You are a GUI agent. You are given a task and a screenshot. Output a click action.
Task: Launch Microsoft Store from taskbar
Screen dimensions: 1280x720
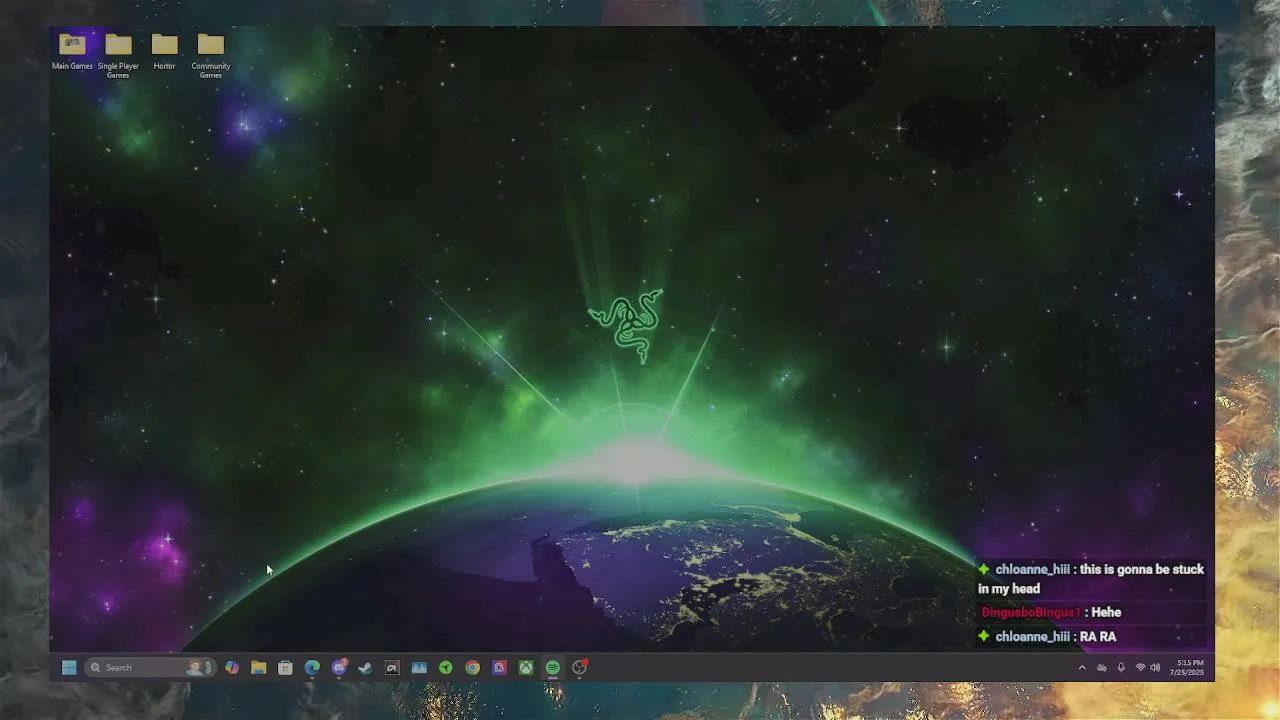285,667
